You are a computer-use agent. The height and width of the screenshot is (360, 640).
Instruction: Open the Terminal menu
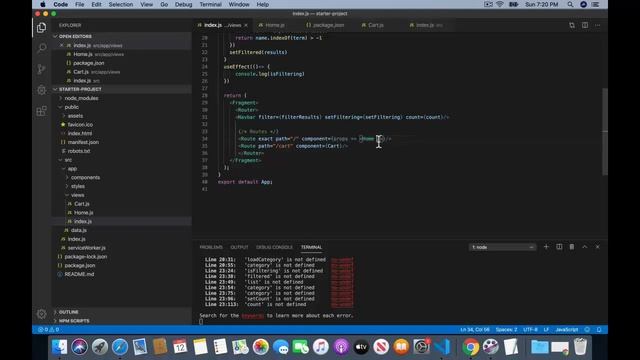coord(210,4)
